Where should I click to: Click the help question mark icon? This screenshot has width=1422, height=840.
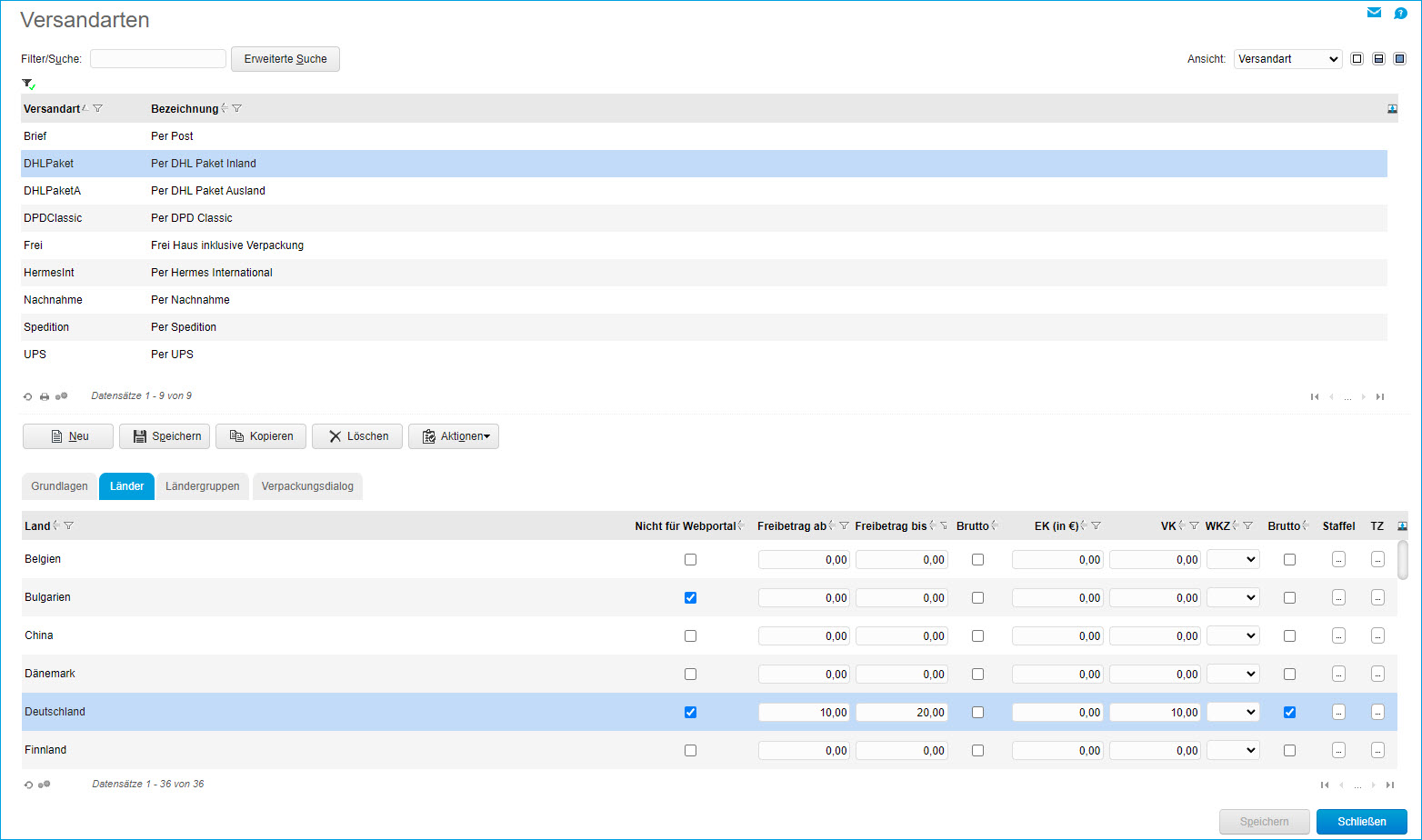coord(1400,13)
